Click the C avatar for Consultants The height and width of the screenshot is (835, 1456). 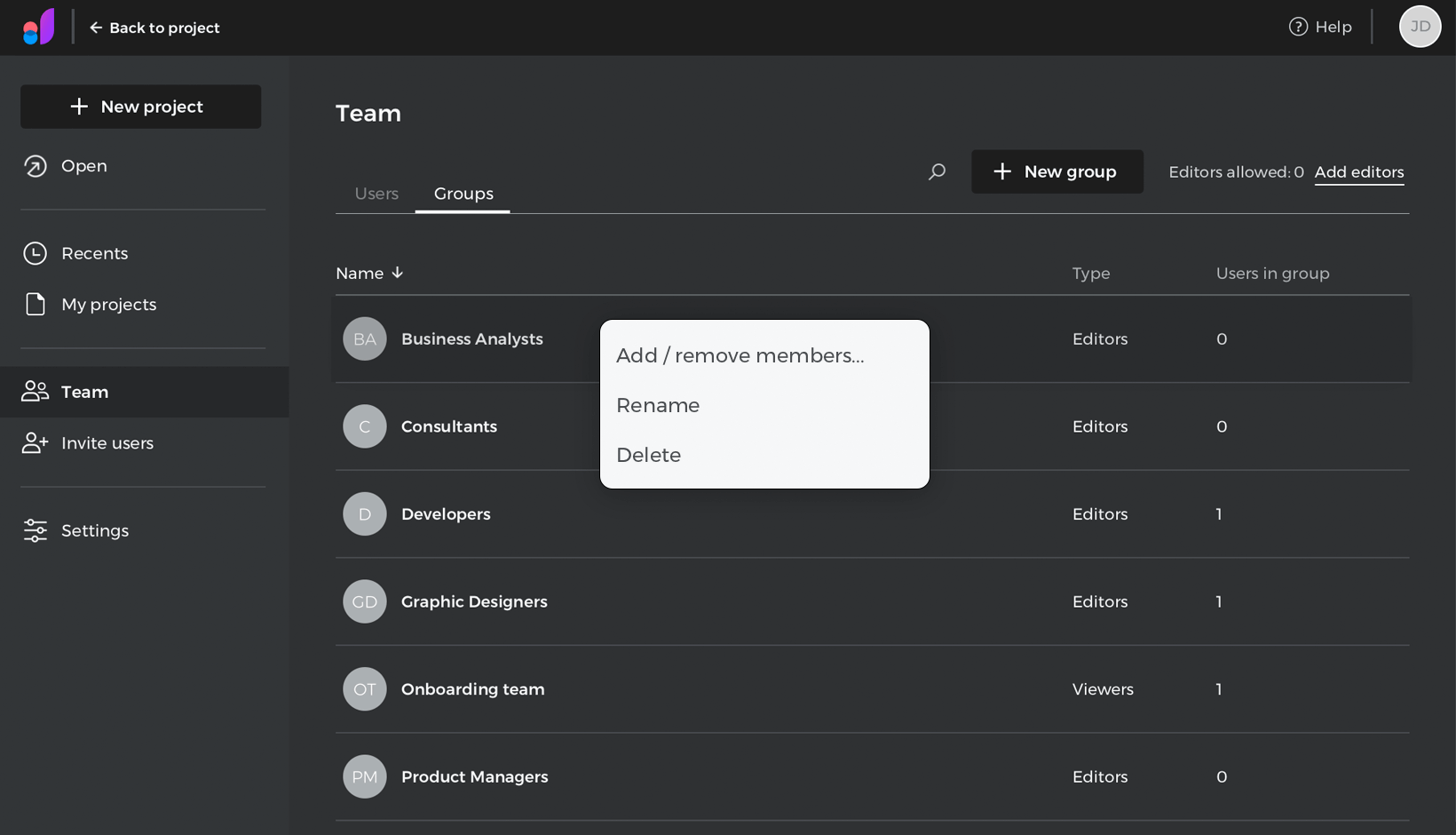coord(365,426)
